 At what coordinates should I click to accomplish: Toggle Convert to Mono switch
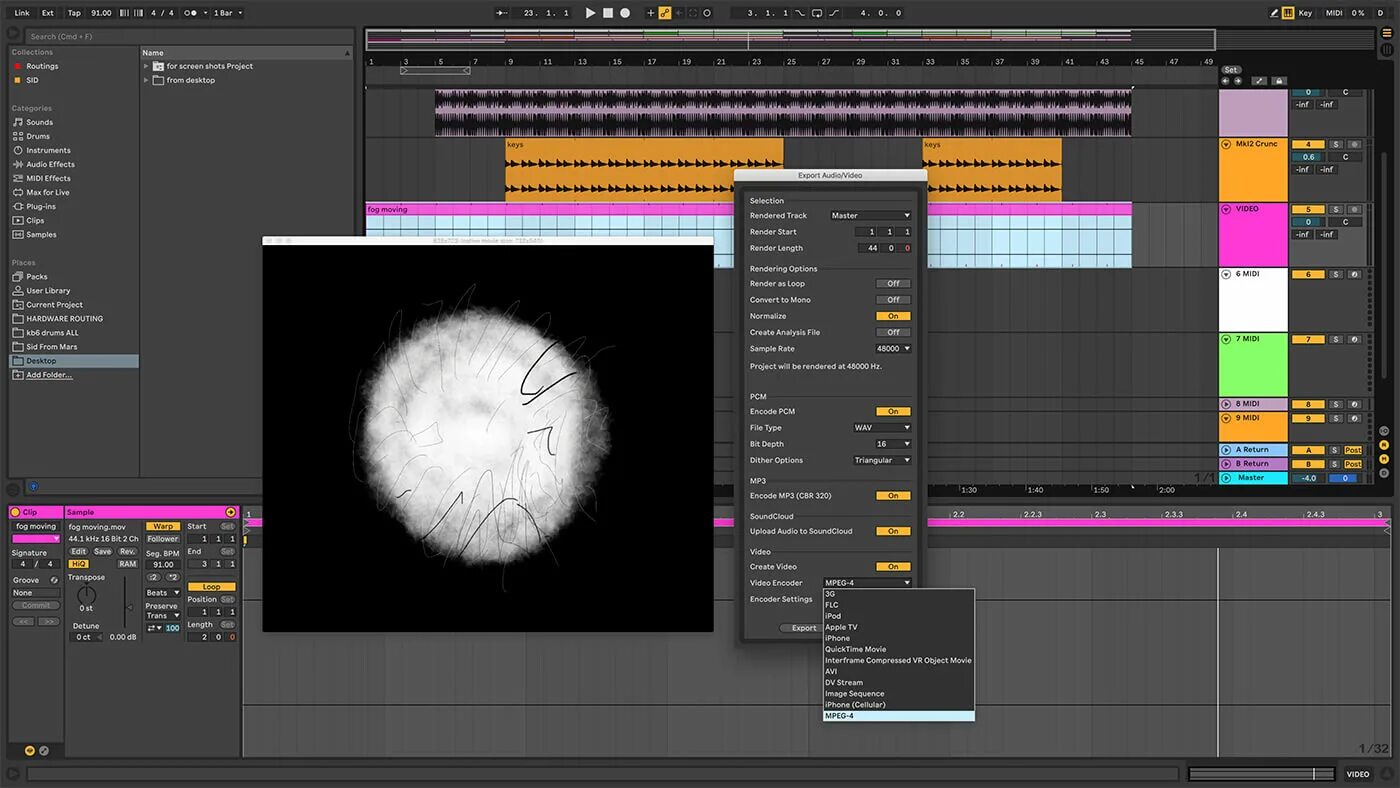[x=893, y=300]
